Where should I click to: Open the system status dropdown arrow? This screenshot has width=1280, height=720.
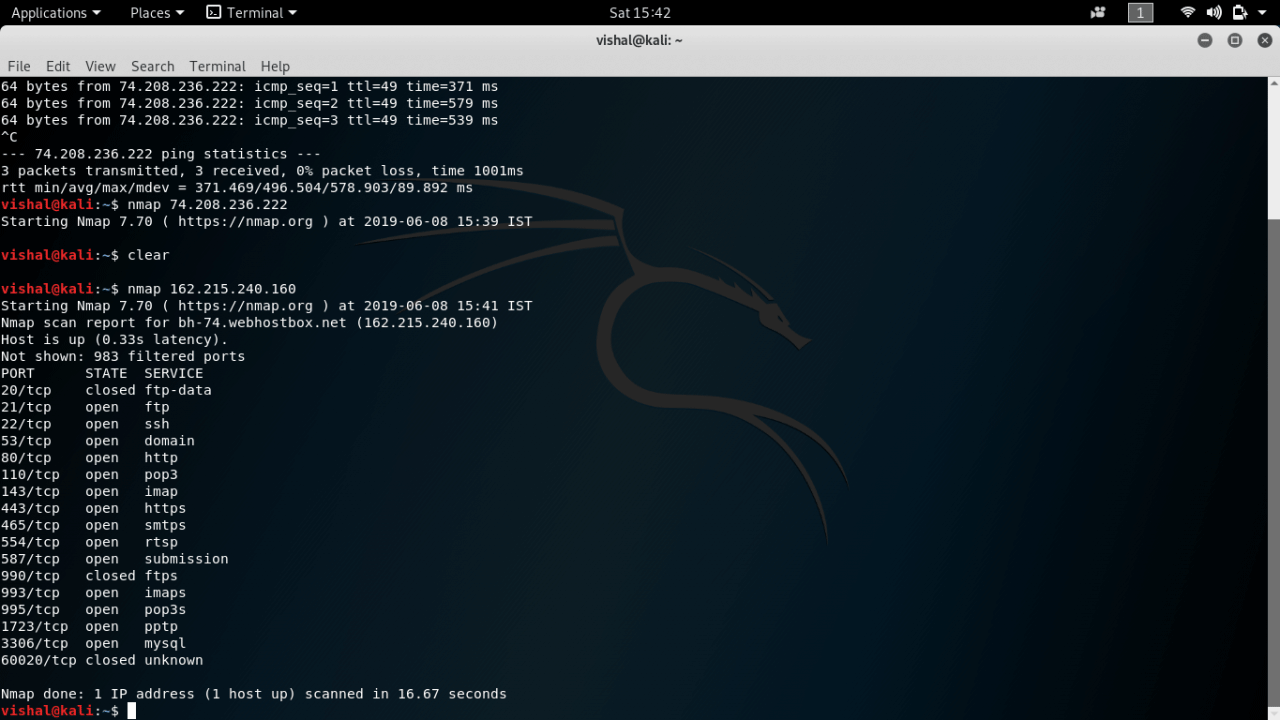[x=1263, y=12]
